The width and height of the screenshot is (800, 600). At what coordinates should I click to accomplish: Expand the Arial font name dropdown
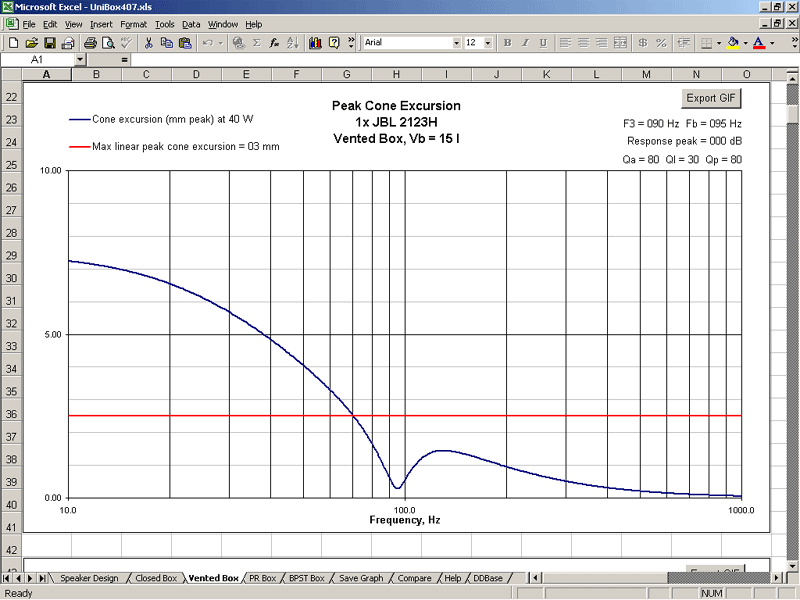(x=457, y=43)
